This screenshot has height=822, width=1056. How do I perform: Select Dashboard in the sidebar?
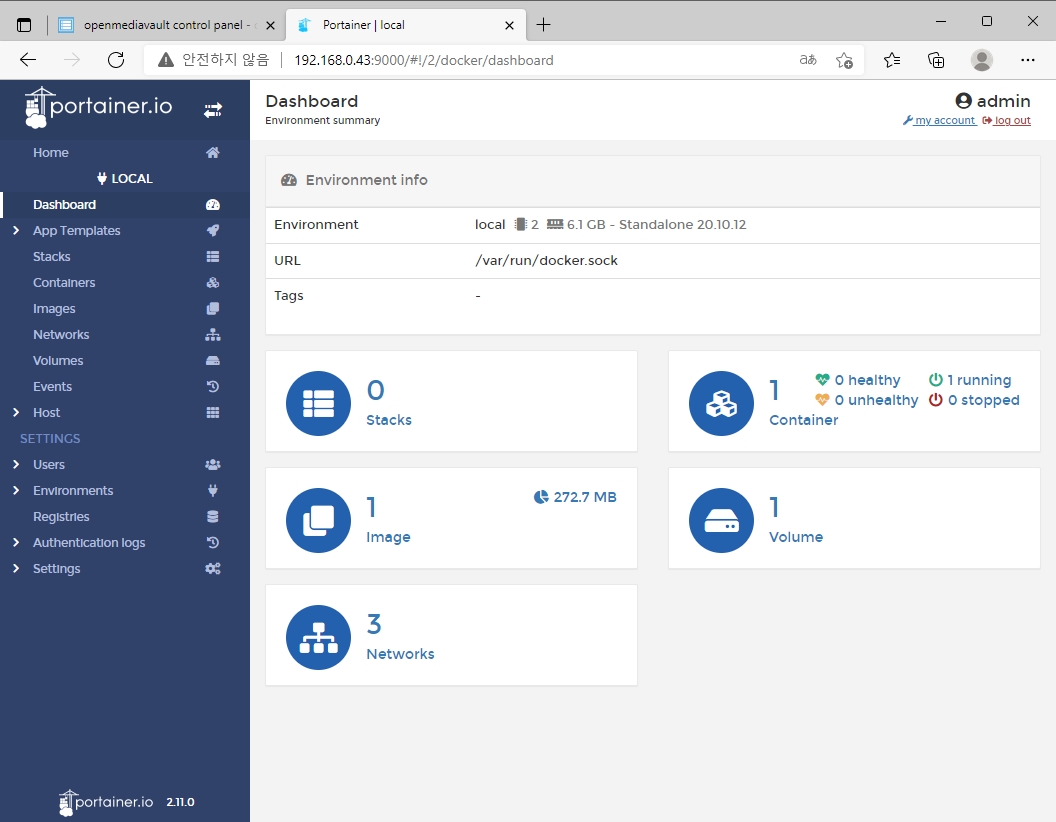point(65,205)
